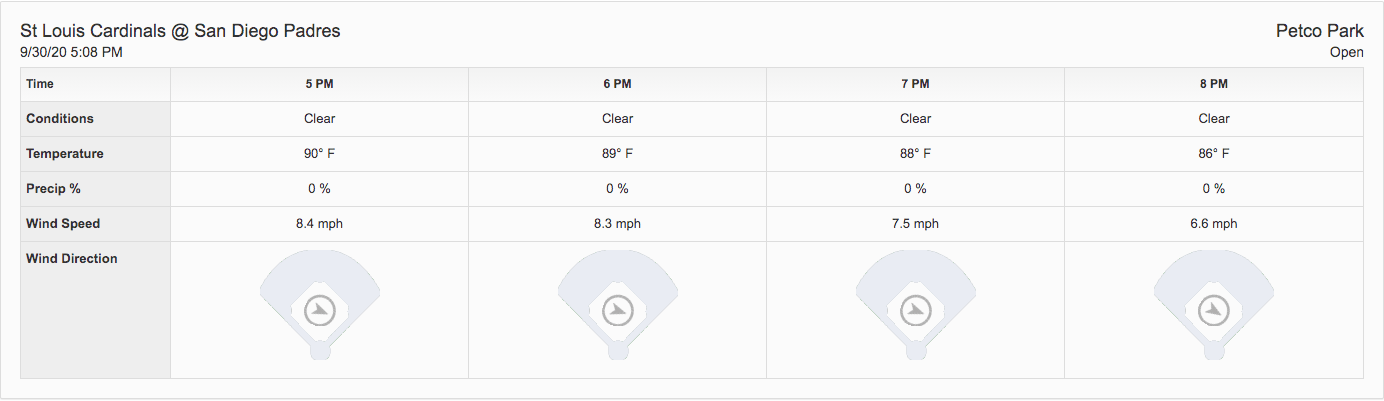Click St Louis Cardinals @ San Diego Padres title
Viewport: 1384px width, 401px height.
(x=180, y=31)
